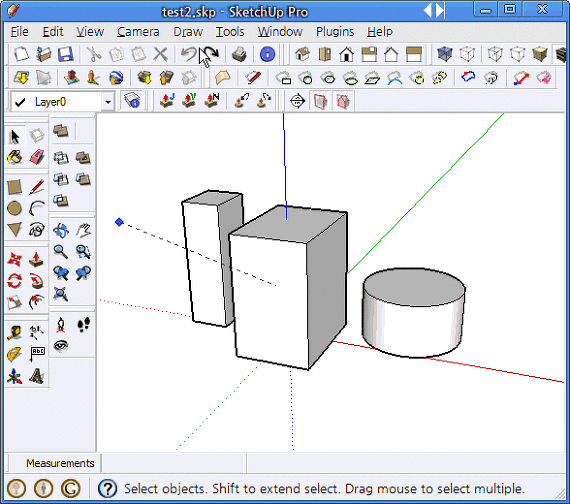Select the Paint Bucket tool
570x504 pixels.
(15, 157)
